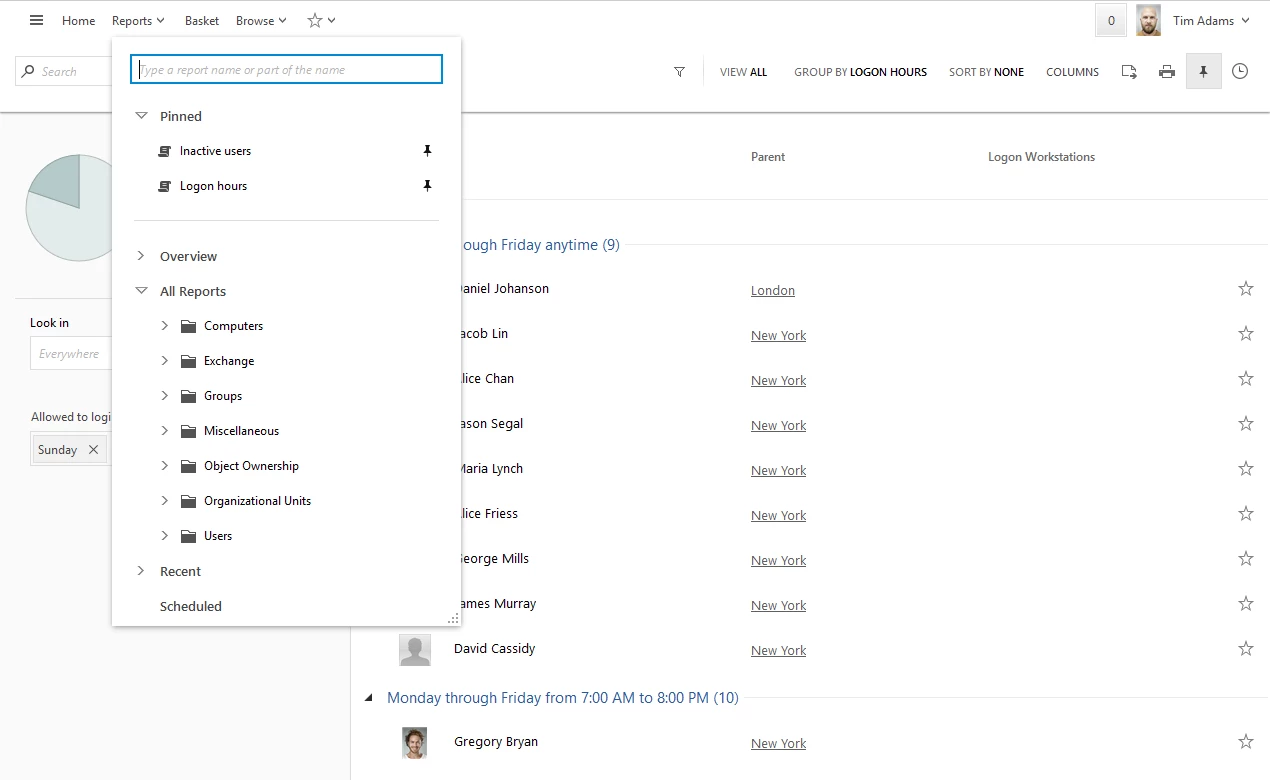Change GROUP BY LOGON HOURS setting

coord(861,72)
